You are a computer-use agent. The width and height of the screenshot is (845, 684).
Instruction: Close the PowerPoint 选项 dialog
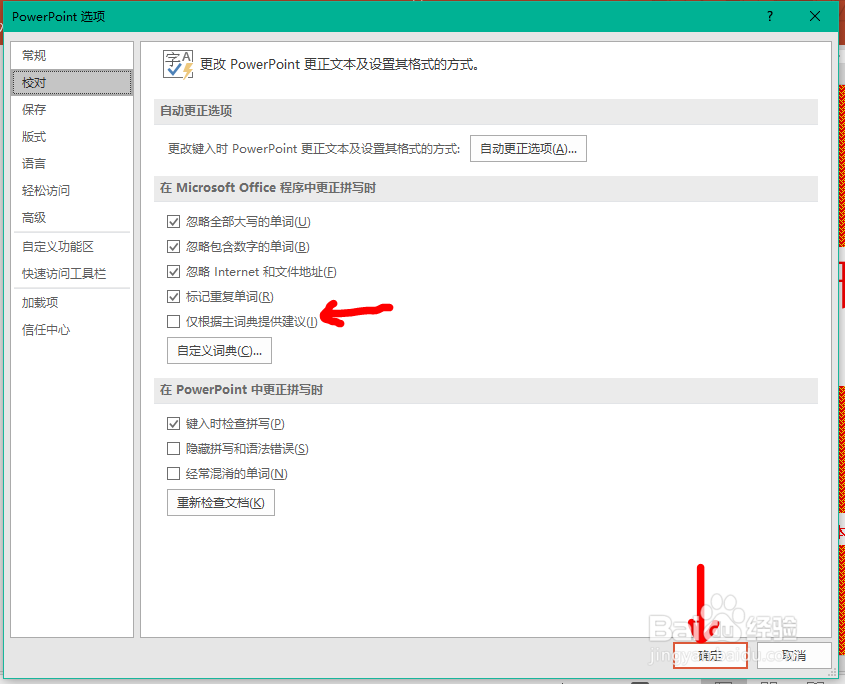815,17
